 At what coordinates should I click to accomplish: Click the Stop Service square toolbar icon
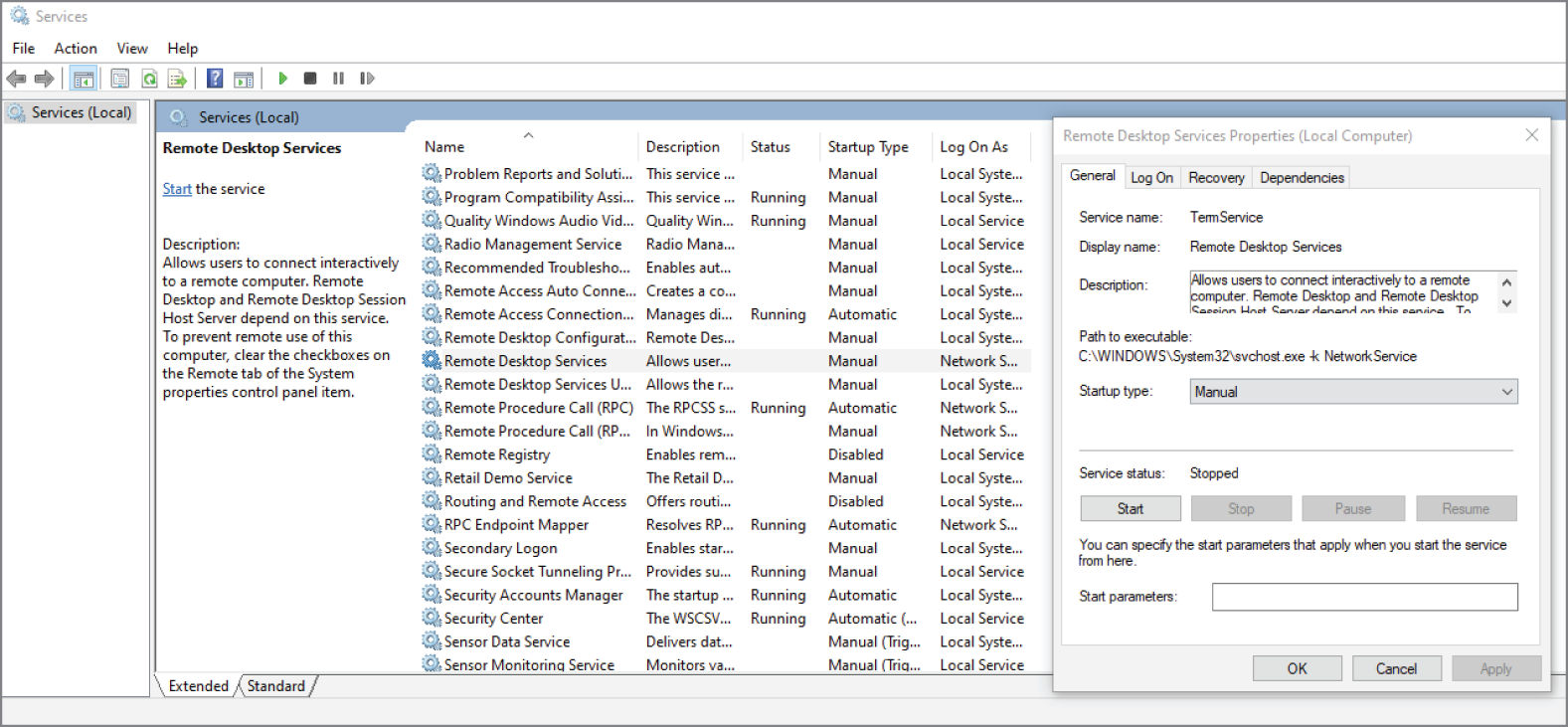310,79
